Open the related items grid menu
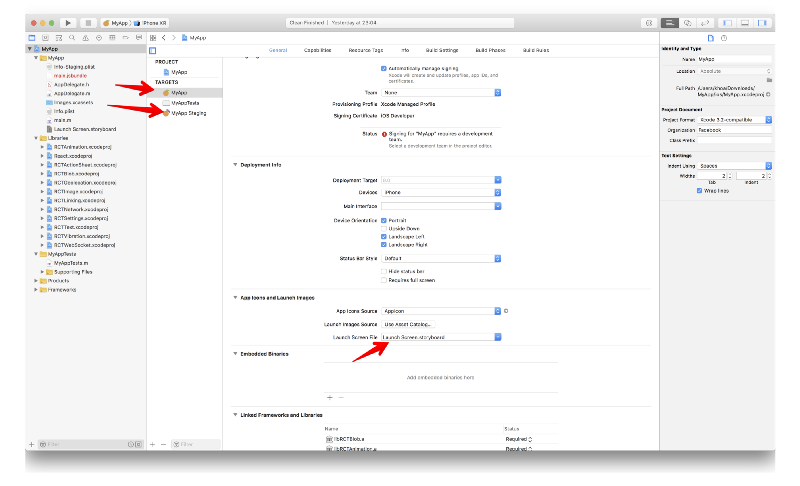 pyautogui.click(x=153, y=38)
